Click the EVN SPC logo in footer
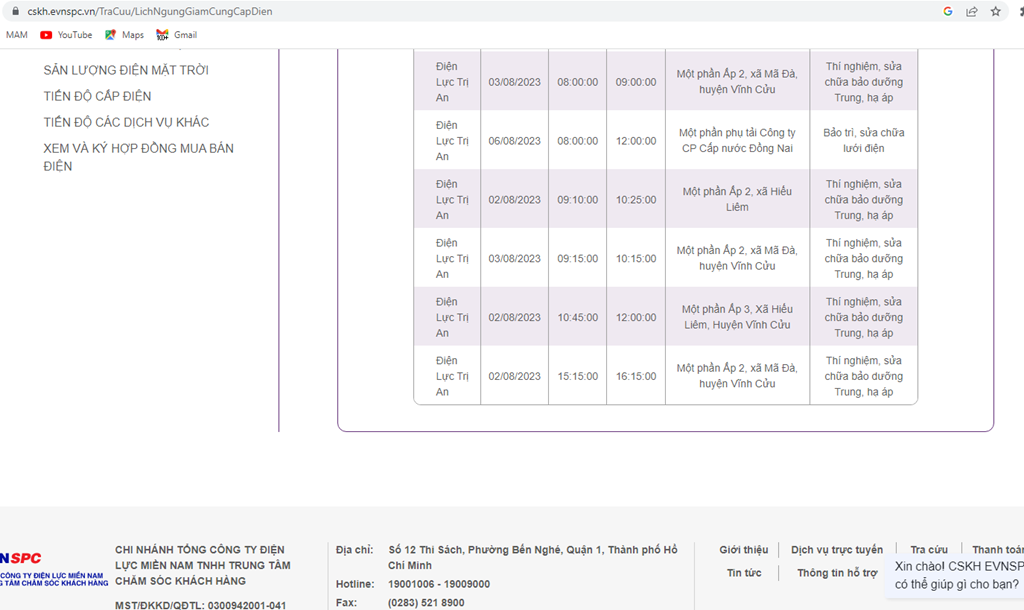Screen dimensions: 1024x610 pyautogui.click(x=54, y=569)
